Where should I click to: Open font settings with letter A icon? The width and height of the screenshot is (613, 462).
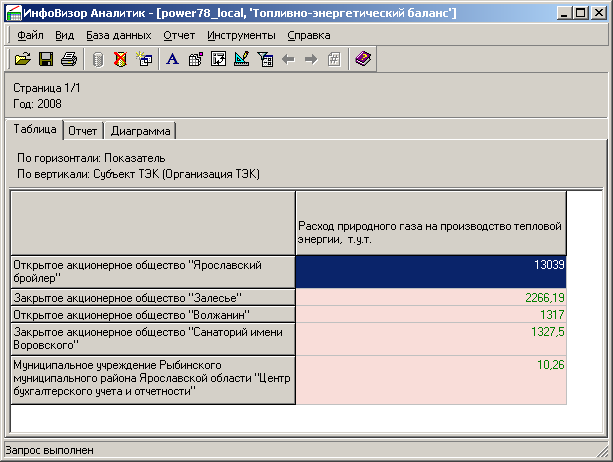[172, 59]
